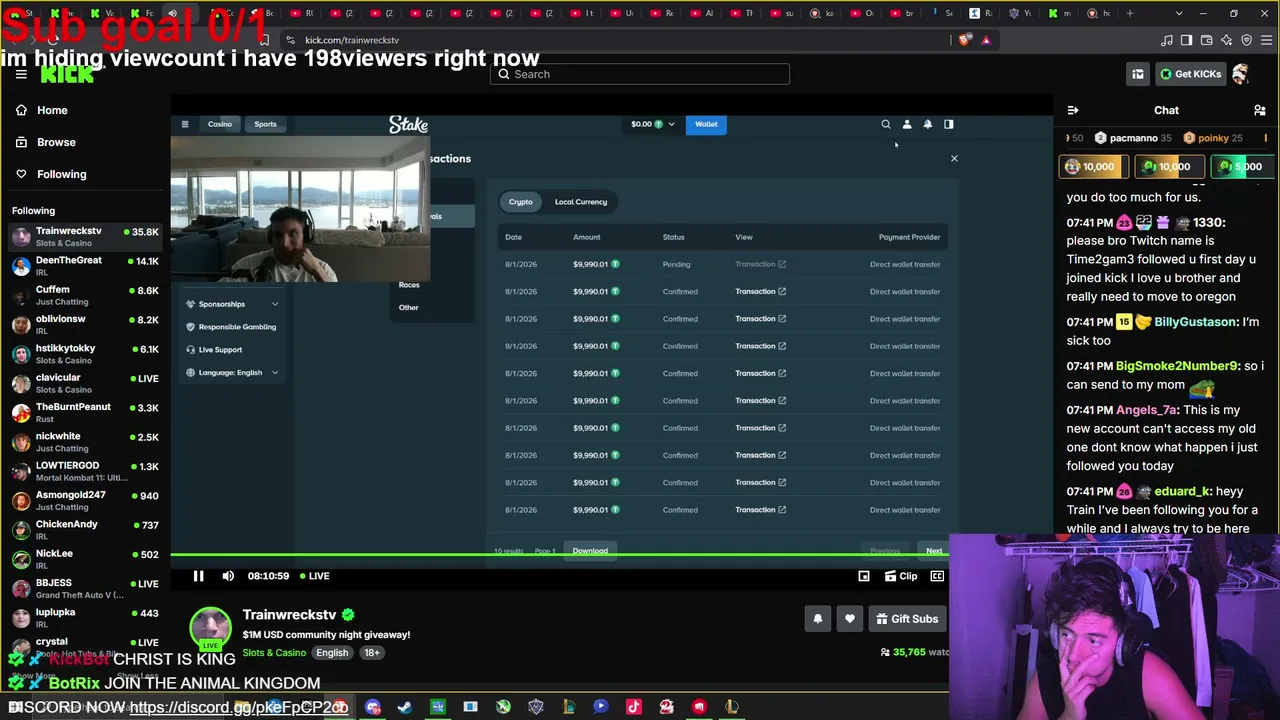
Task: Open the browser main menu icon
Action: pyautogui.click(x=1267, y=40)
